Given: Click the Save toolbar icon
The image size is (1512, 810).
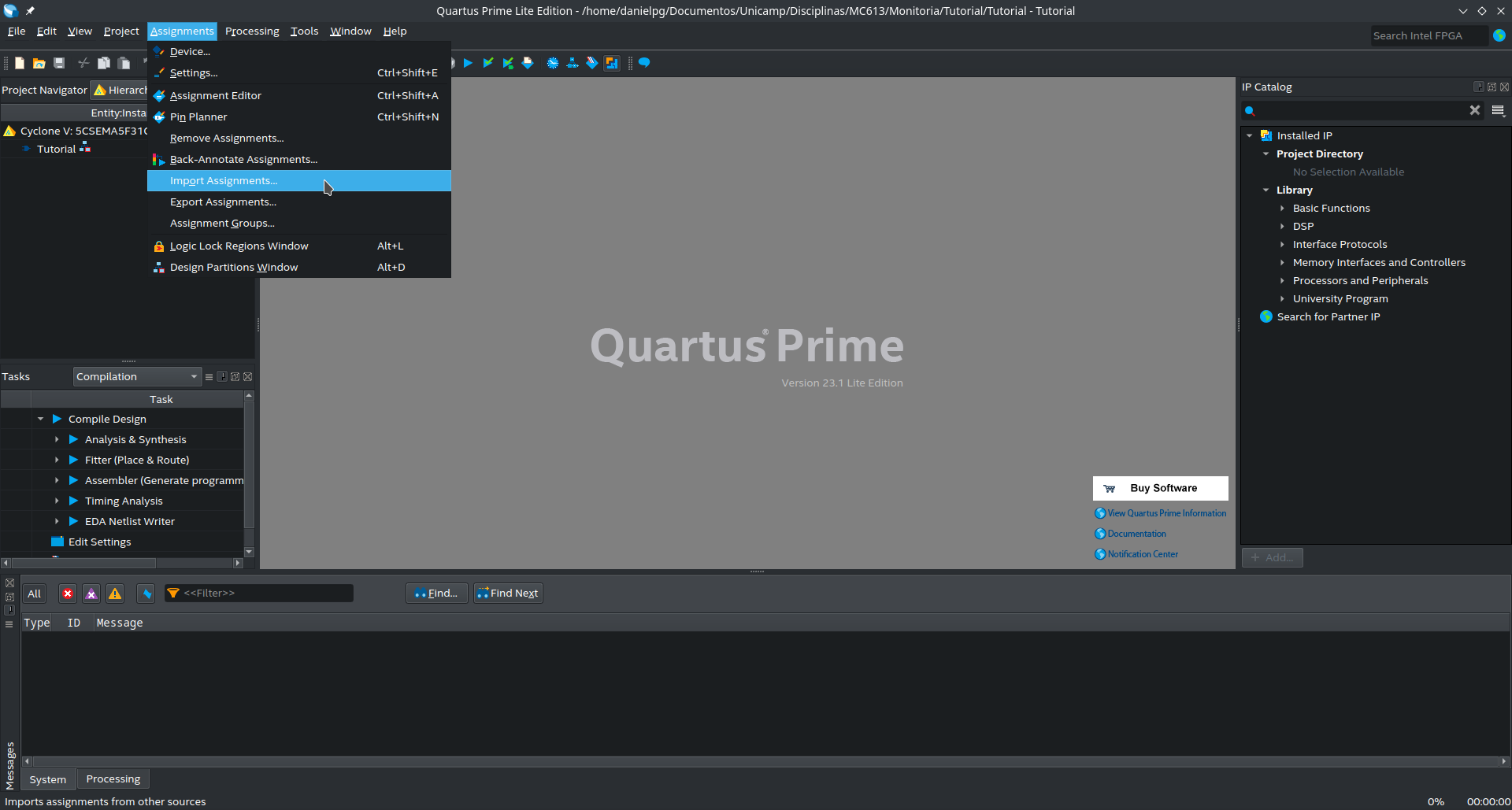Looking at the screenshot, I should click(59, 63).
